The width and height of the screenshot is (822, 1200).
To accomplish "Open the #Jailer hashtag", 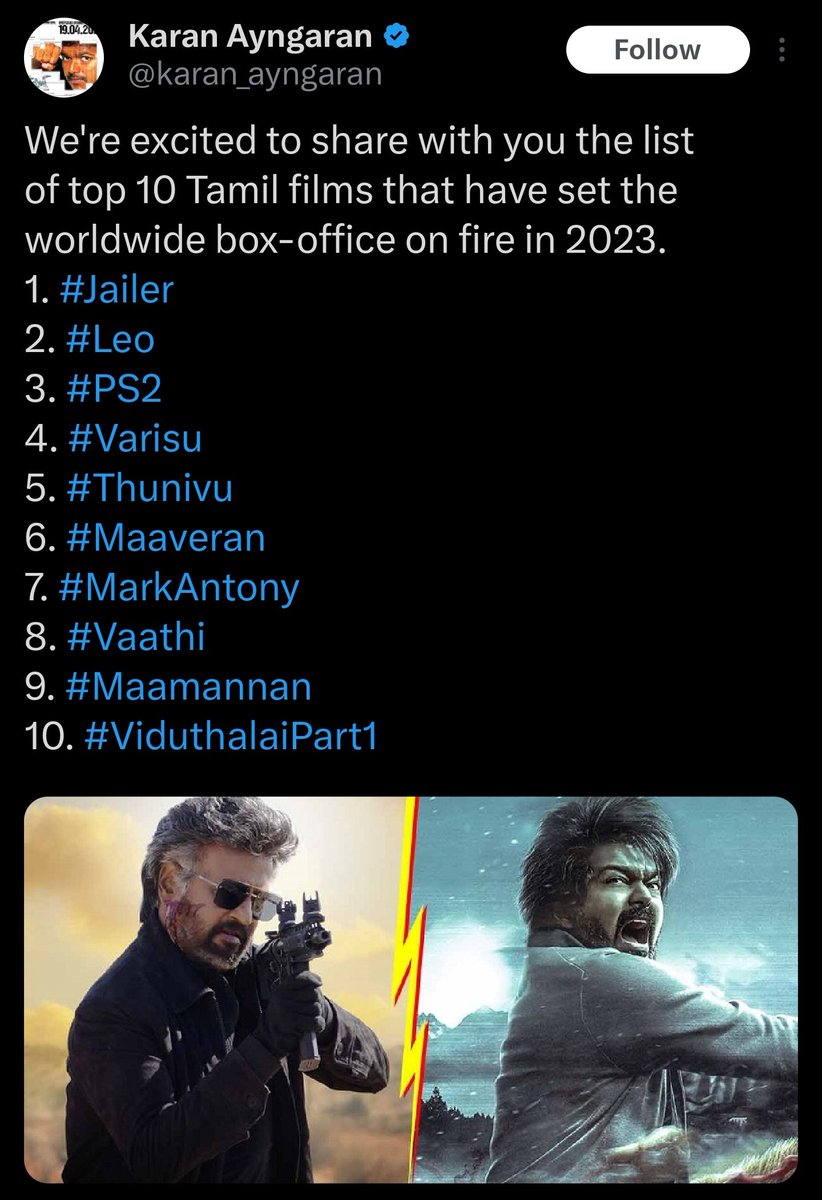I will pyautogui.click(x=117, y=290).
